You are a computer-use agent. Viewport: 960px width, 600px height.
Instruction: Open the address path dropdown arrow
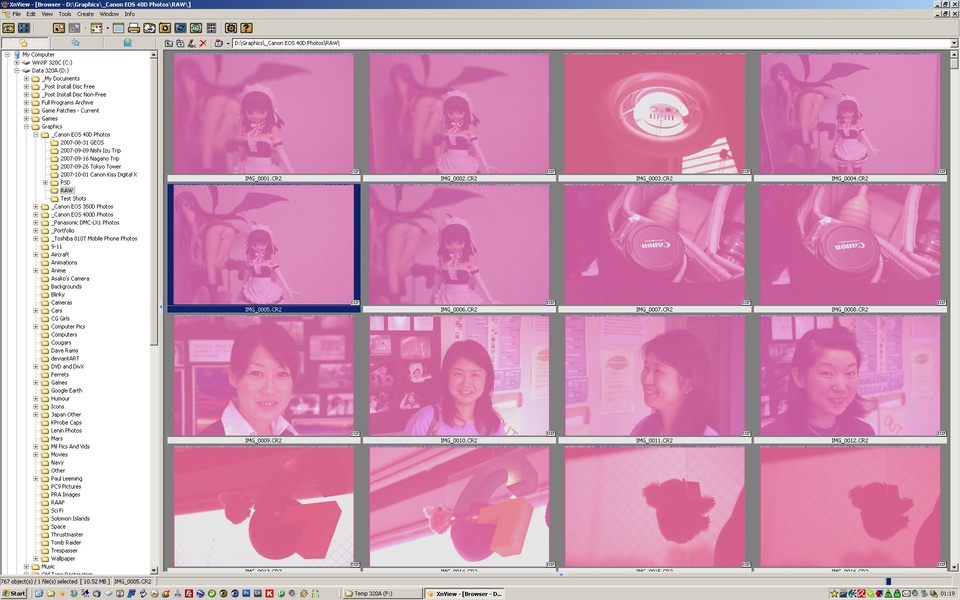pyautogui.click(x=954, y=43)
